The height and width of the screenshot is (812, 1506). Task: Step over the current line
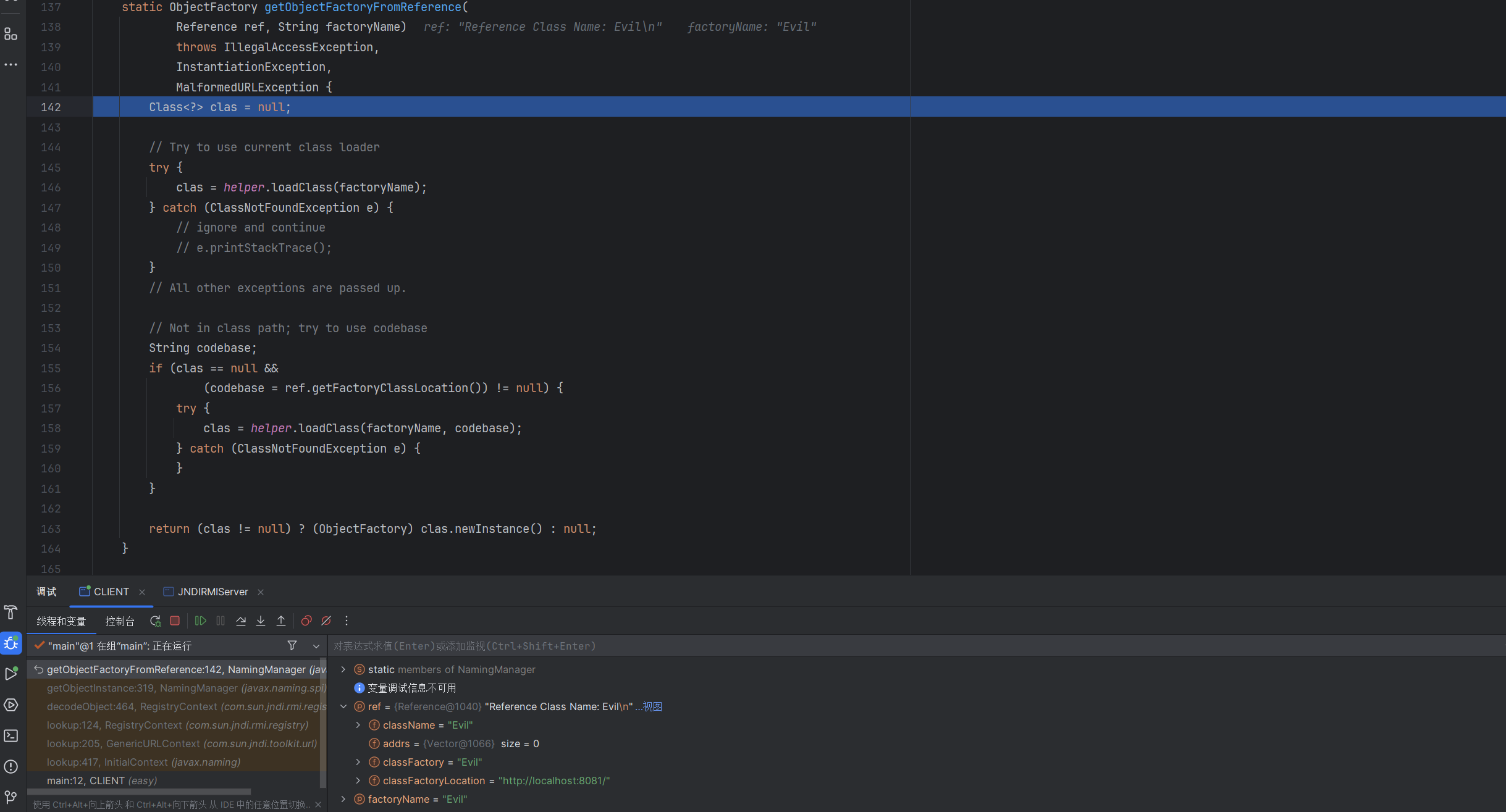(x=241, y=621)
